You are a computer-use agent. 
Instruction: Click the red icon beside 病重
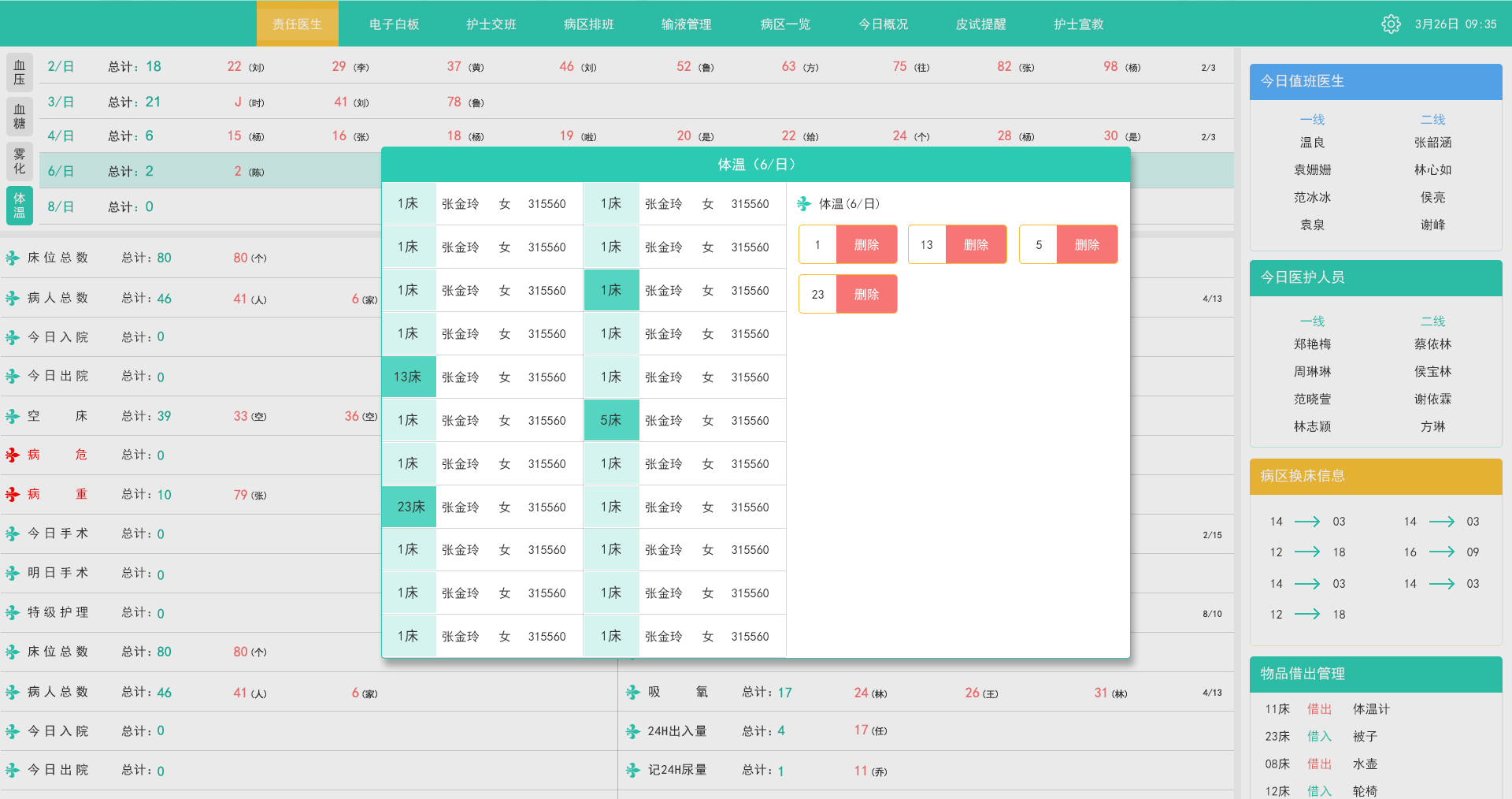13,495
